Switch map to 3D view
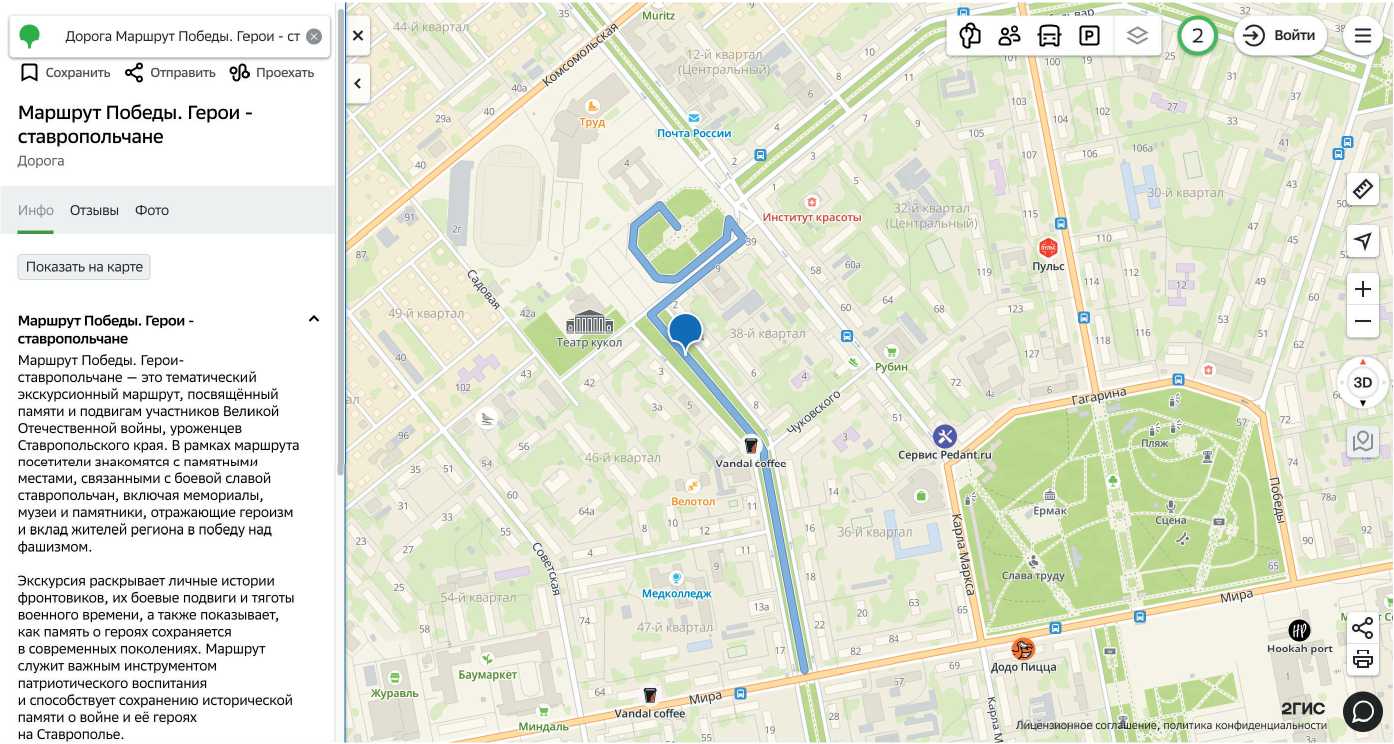Screen dimensions: 1394x744 [1362, 382]
